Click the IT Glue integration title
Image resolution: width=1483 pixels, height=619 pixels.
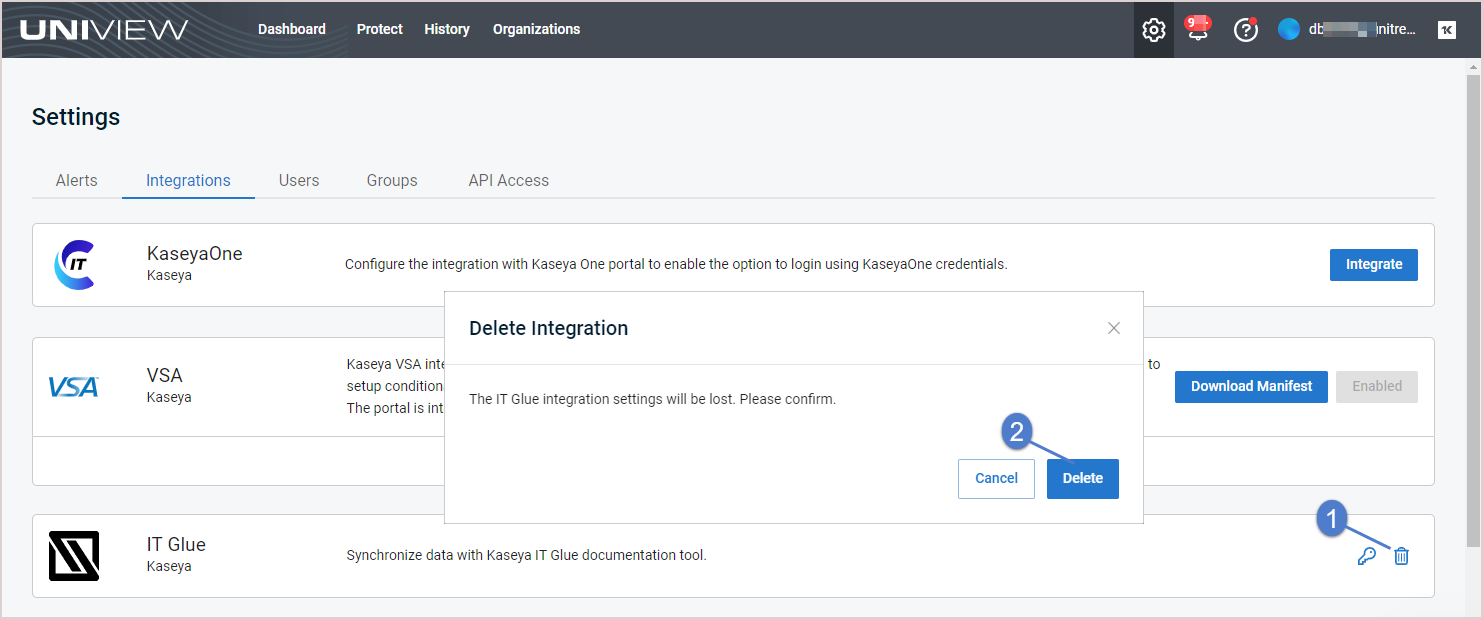click(x=176, y=545)
